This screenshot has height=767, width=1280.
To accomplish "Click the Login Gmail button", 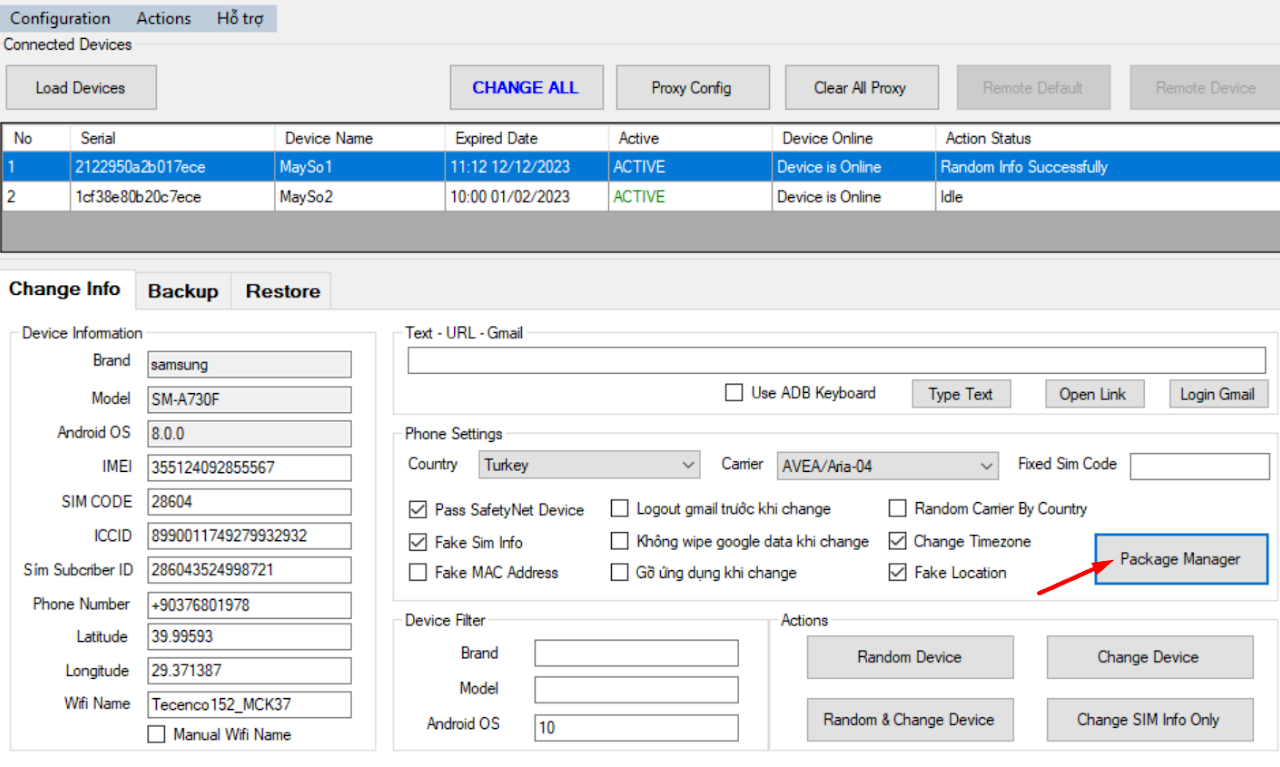I will pyautogui.click(x=1217, y=394).
